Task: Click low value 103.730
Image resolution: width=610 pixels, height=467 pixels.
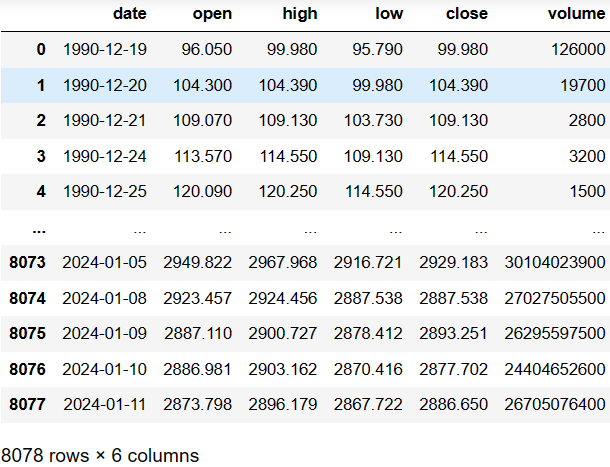Action: tap(373, 120)
